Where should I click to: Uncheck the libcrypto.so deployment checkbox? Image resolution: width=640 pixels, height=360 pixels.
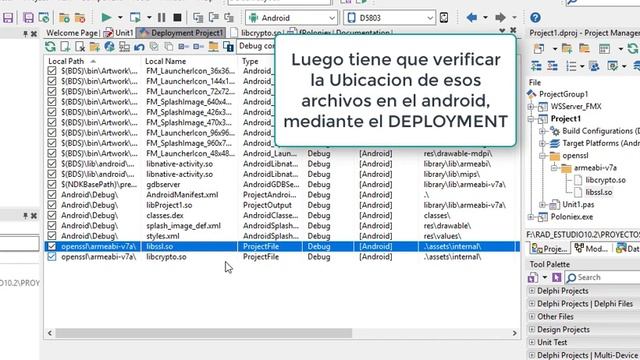coord(52,257)
